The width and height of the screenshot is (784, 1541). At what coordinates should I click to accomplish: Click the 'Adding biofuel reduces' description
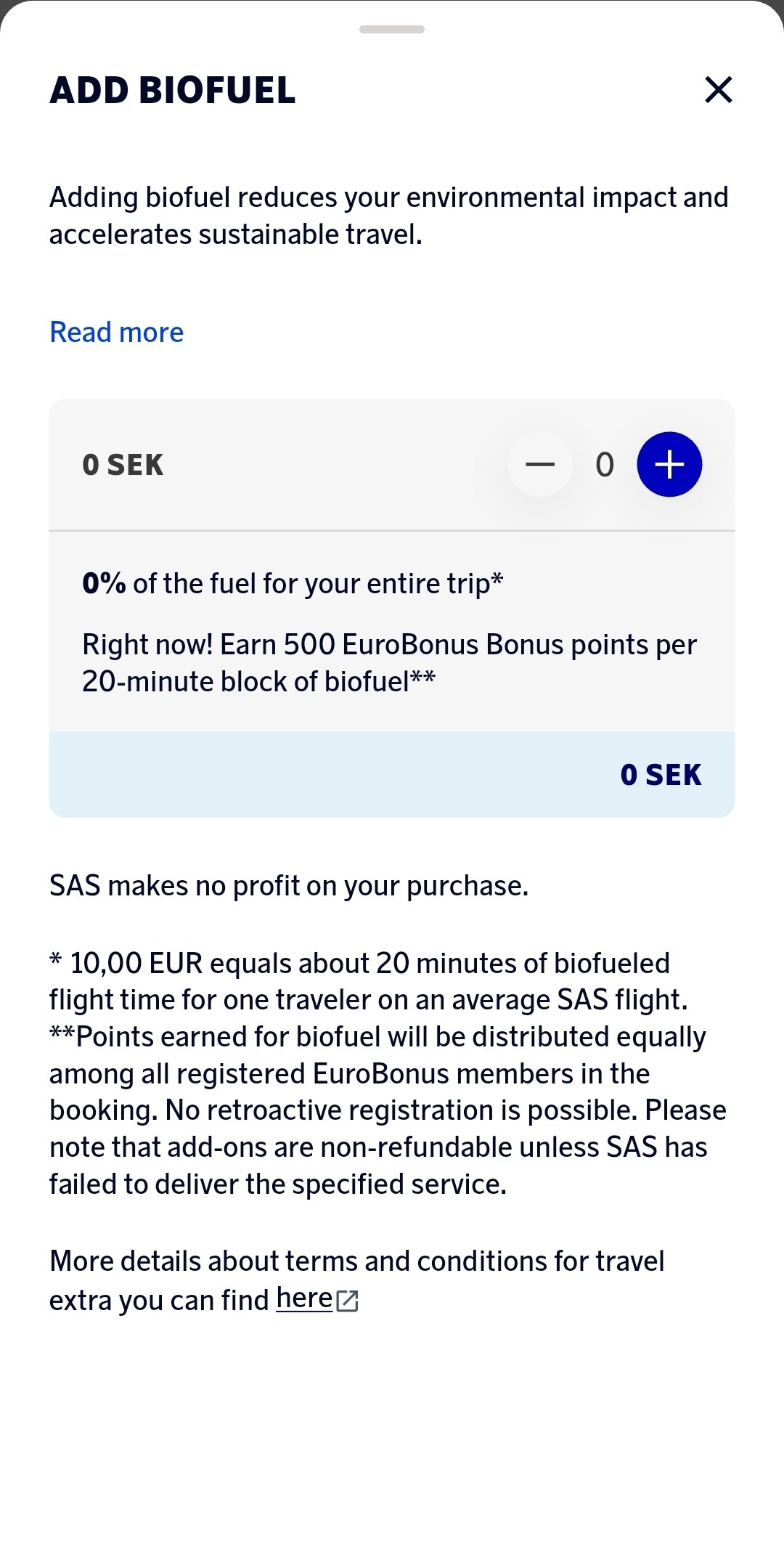[x=389, y=216]
